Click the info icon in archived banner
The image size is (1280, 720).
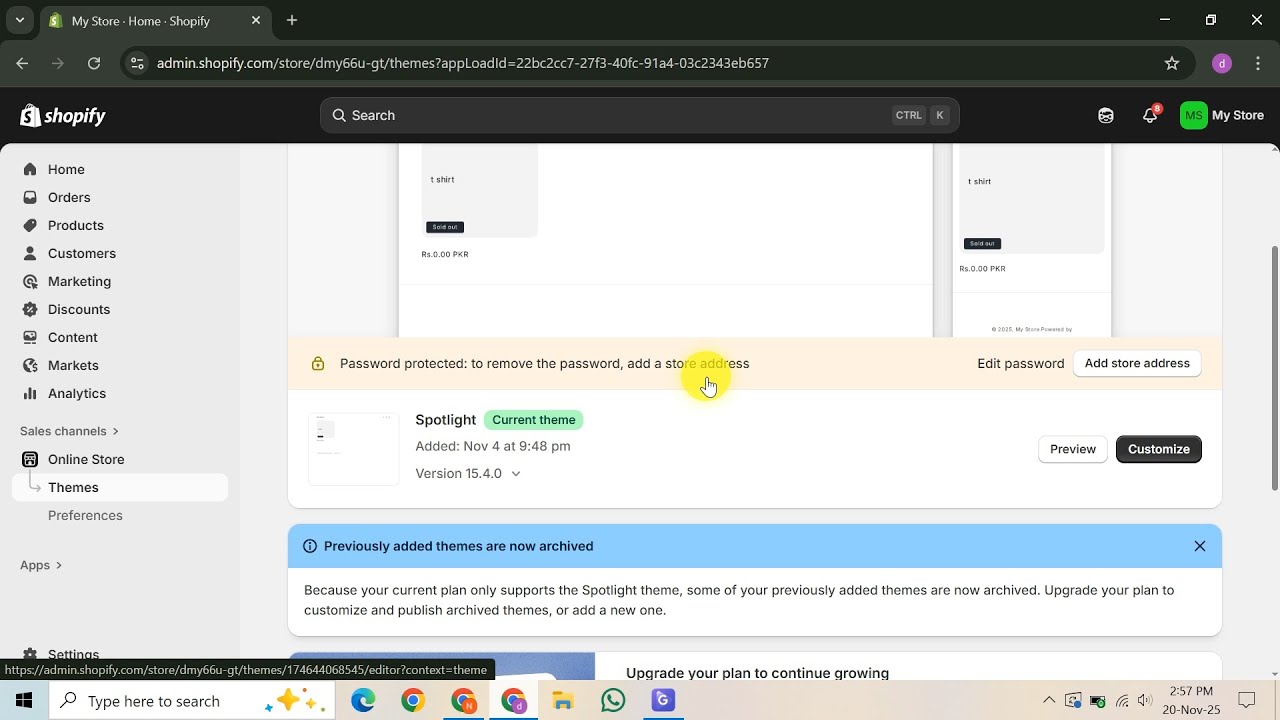tap(310, 546)
